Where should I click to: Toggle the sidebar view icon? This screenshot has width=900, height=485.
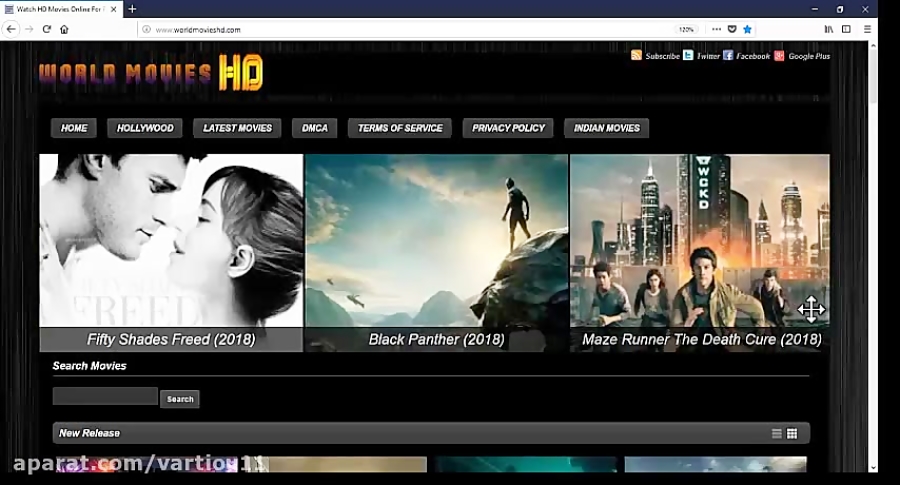(846, 29)
